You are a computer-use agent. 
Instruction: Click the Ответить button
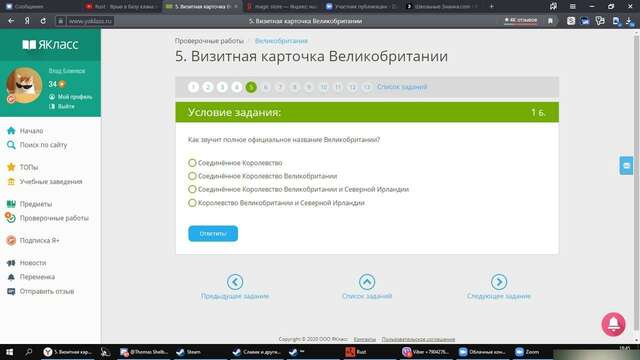coord(213,233)
